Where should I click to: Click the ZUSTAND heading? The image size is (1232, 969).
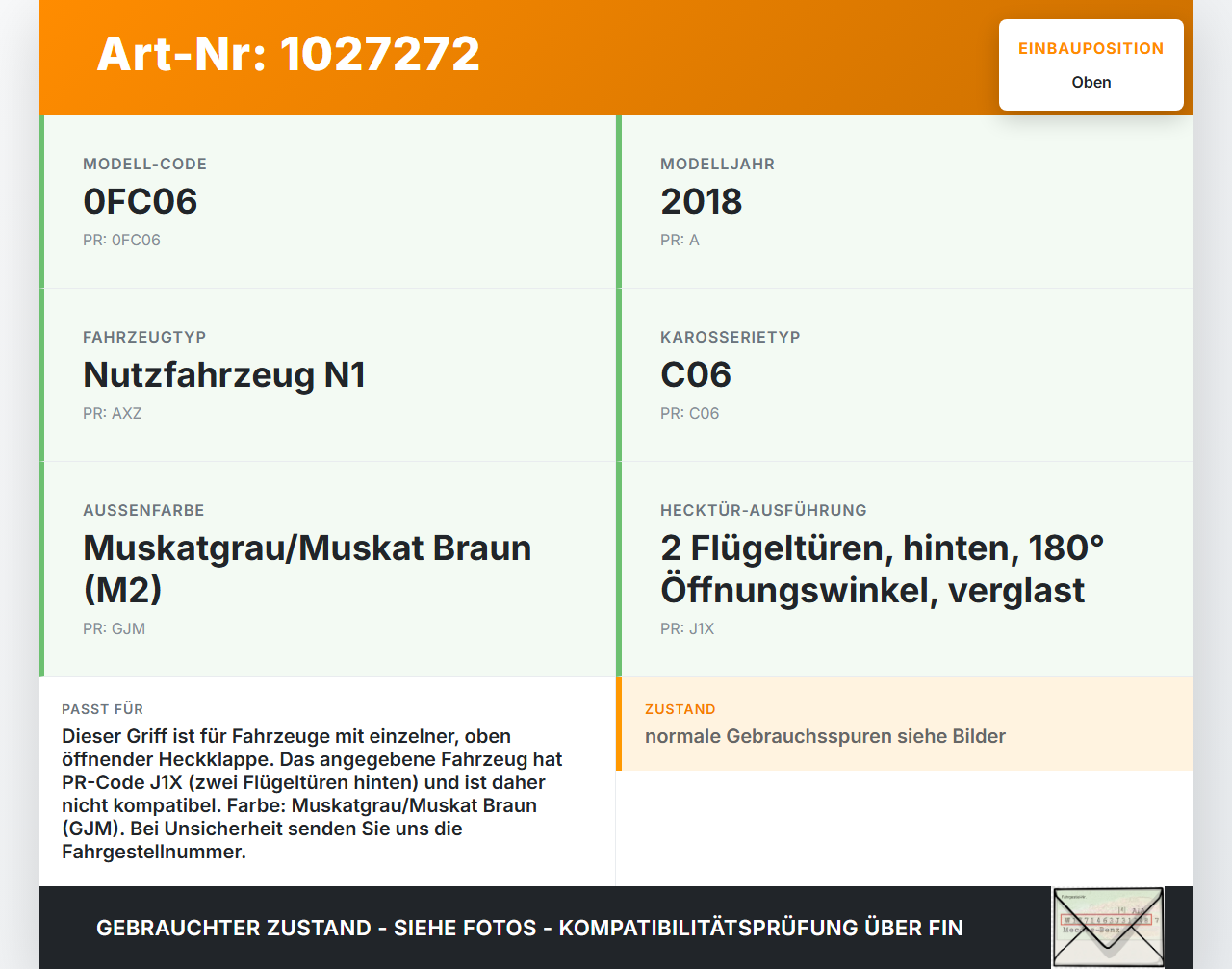(x=680, y=709)
